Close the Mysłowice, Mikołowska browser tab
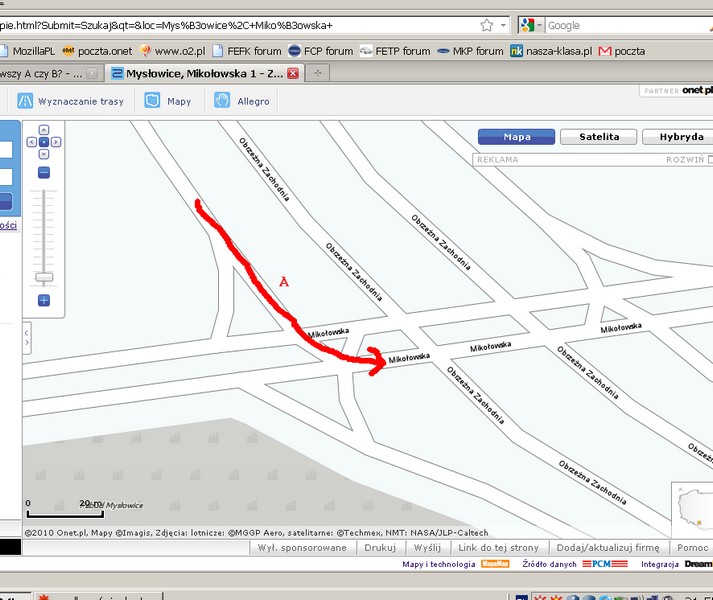713x600 pixels. 293,74
